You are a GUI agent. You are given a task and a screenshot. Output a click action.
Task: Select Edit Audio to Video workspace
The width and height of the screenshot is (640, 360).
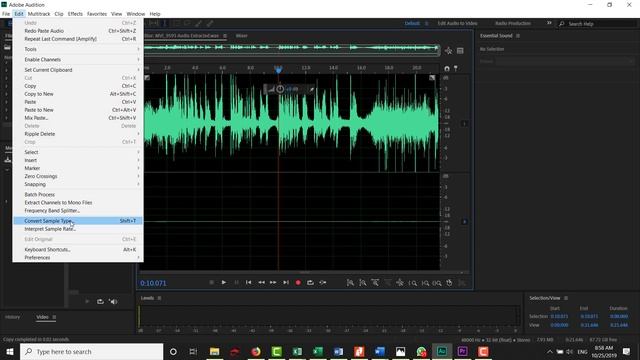pyautogui.click(x=457, y=23)
